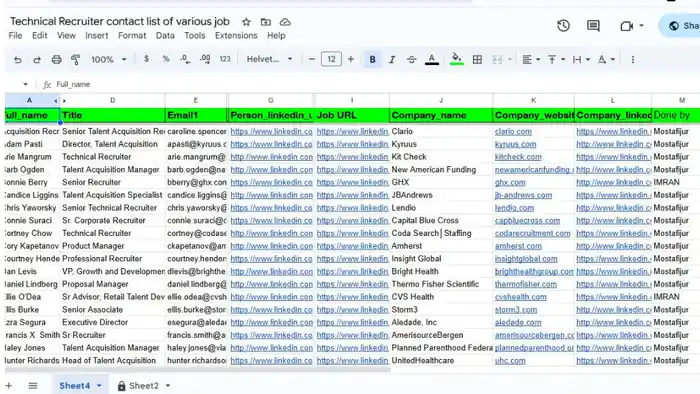Image resolution: width=700 pixels, height=394 pixels.
Task: Open text wrapping dropdown
Action: coord(581,59)
